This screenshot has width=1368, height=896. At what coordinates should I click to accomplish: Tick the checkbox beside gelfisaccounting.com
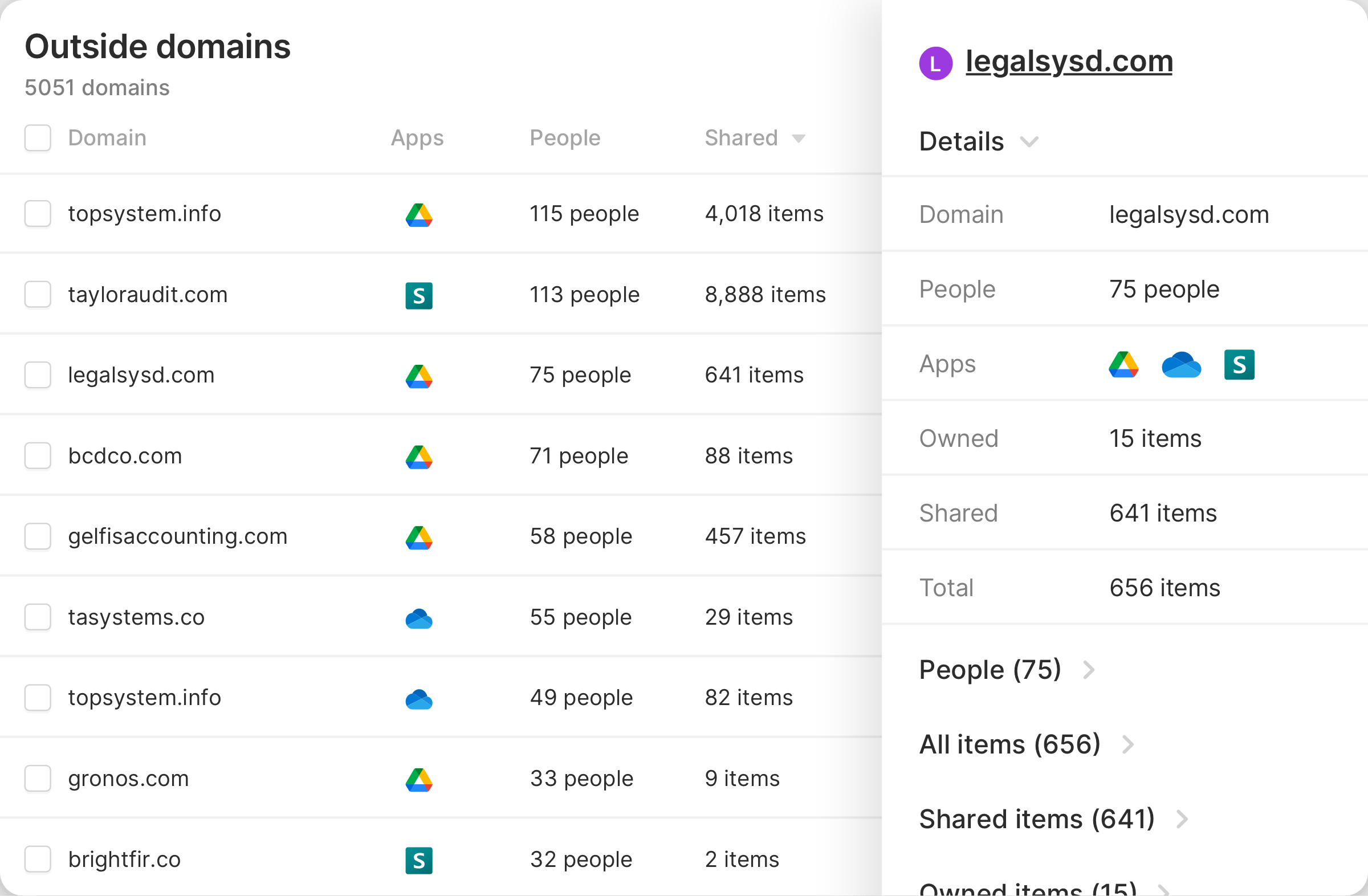(38, 537)
